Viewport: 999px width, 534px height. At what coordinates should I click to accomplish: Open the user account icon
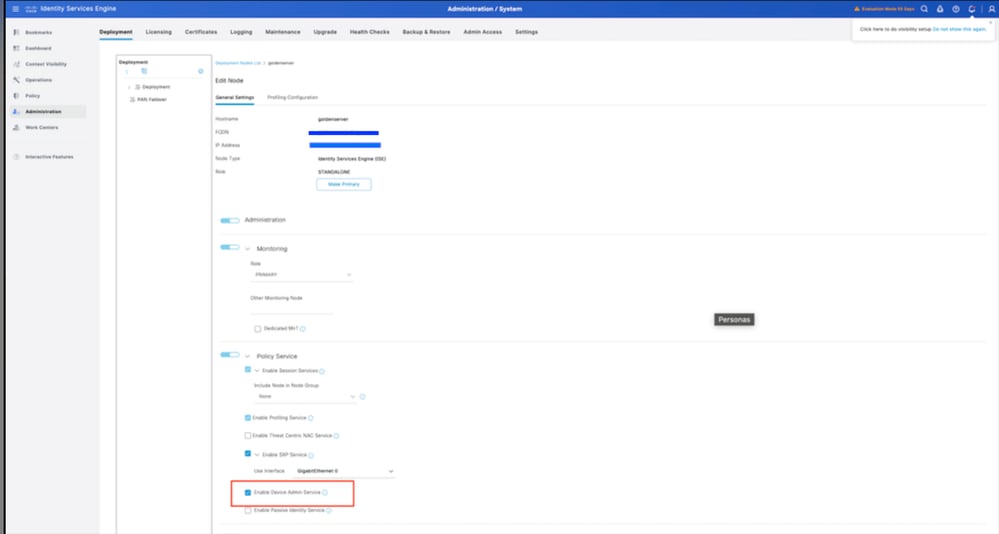[991, 9]
